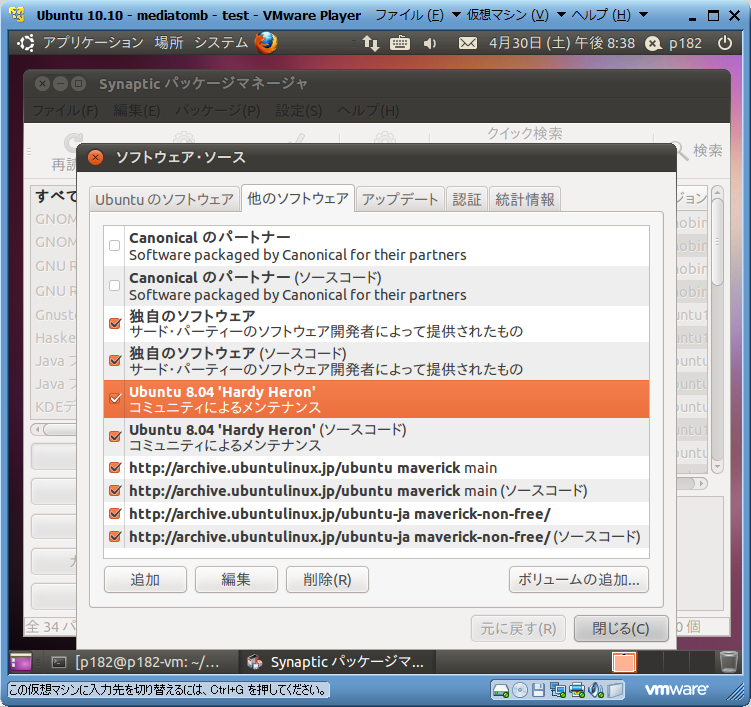Click the VMware Player title bar app icon
The width and height of the screenshot is (751, 707).
click(17, 15)
